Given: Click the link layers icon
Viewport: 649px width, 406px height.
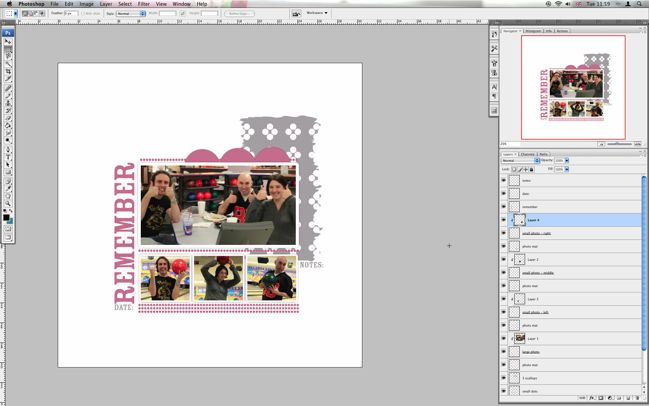Looking at the screenshot, I should tap(582, 398).
